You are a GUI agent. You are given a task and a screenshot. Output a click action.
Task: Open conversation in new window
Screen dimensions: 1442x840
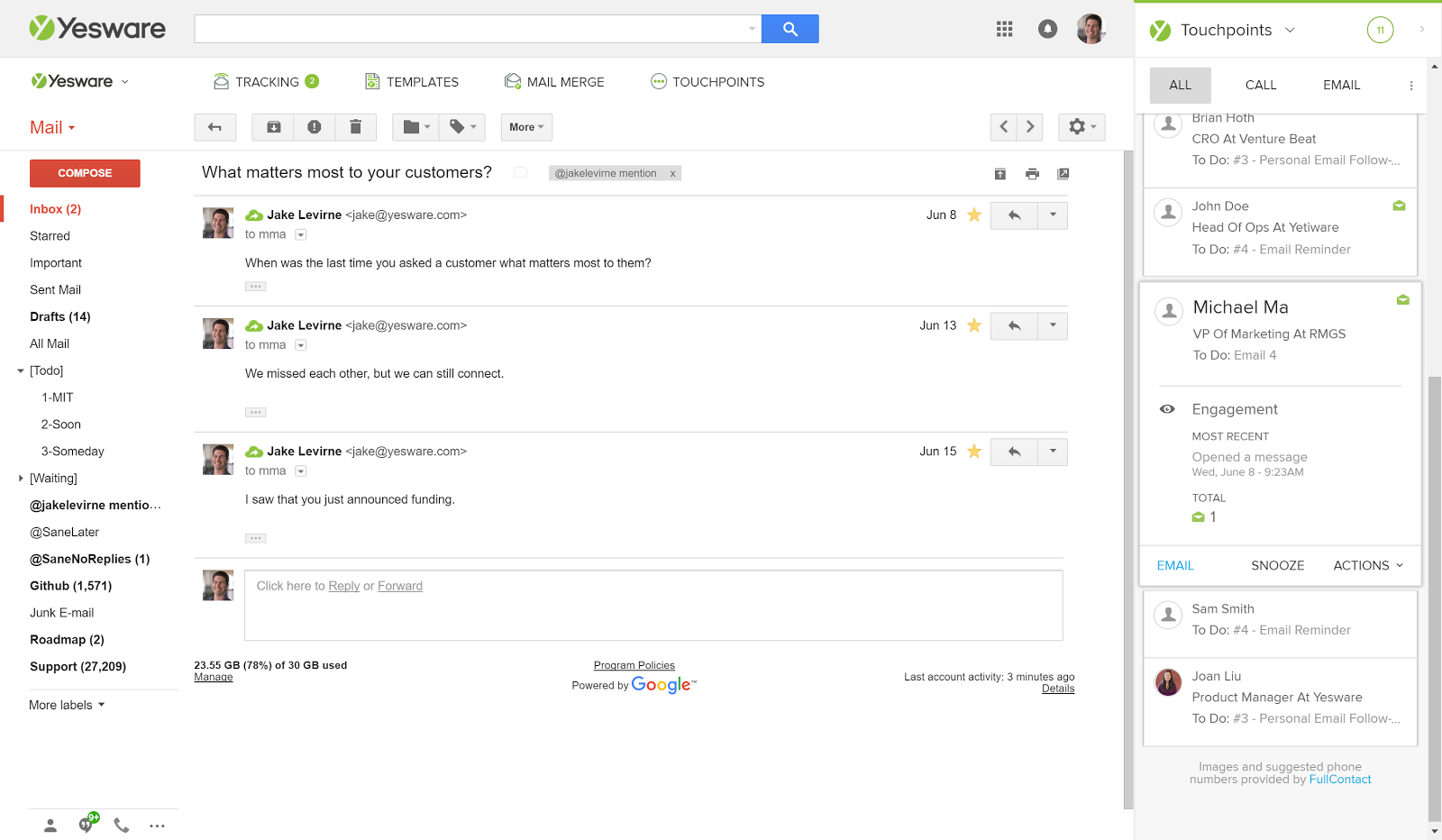tap(1063, 174)
